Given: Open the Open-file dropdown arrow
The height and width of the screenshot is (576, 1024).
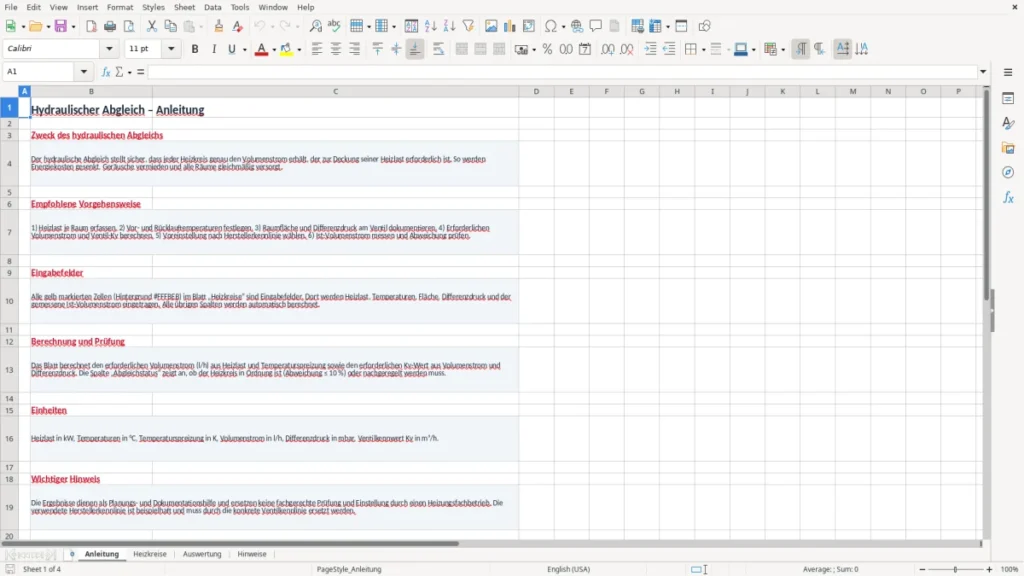Looking at the screenshot, I should 48,27.
